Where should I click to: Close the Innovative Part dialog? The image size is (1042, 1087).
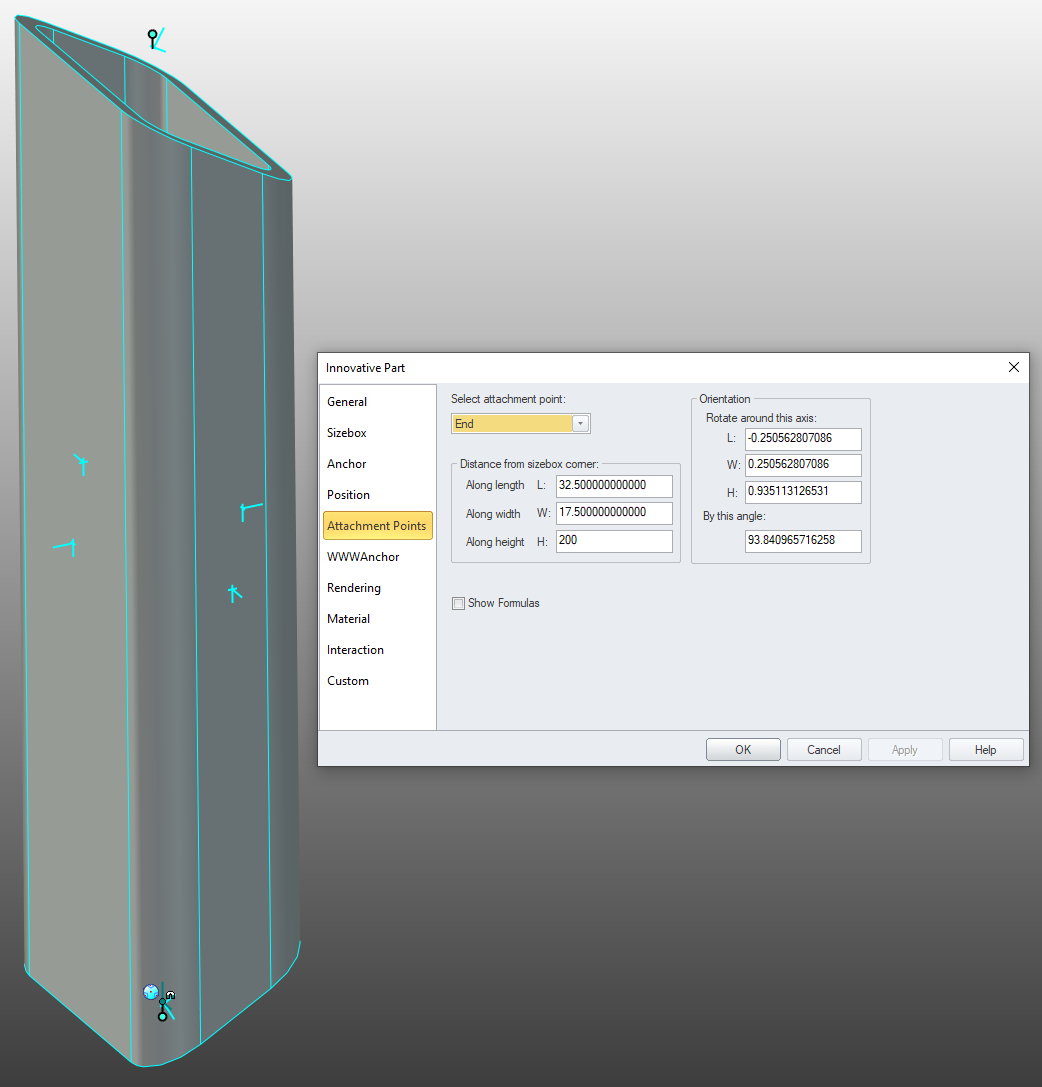point(1014,367)
